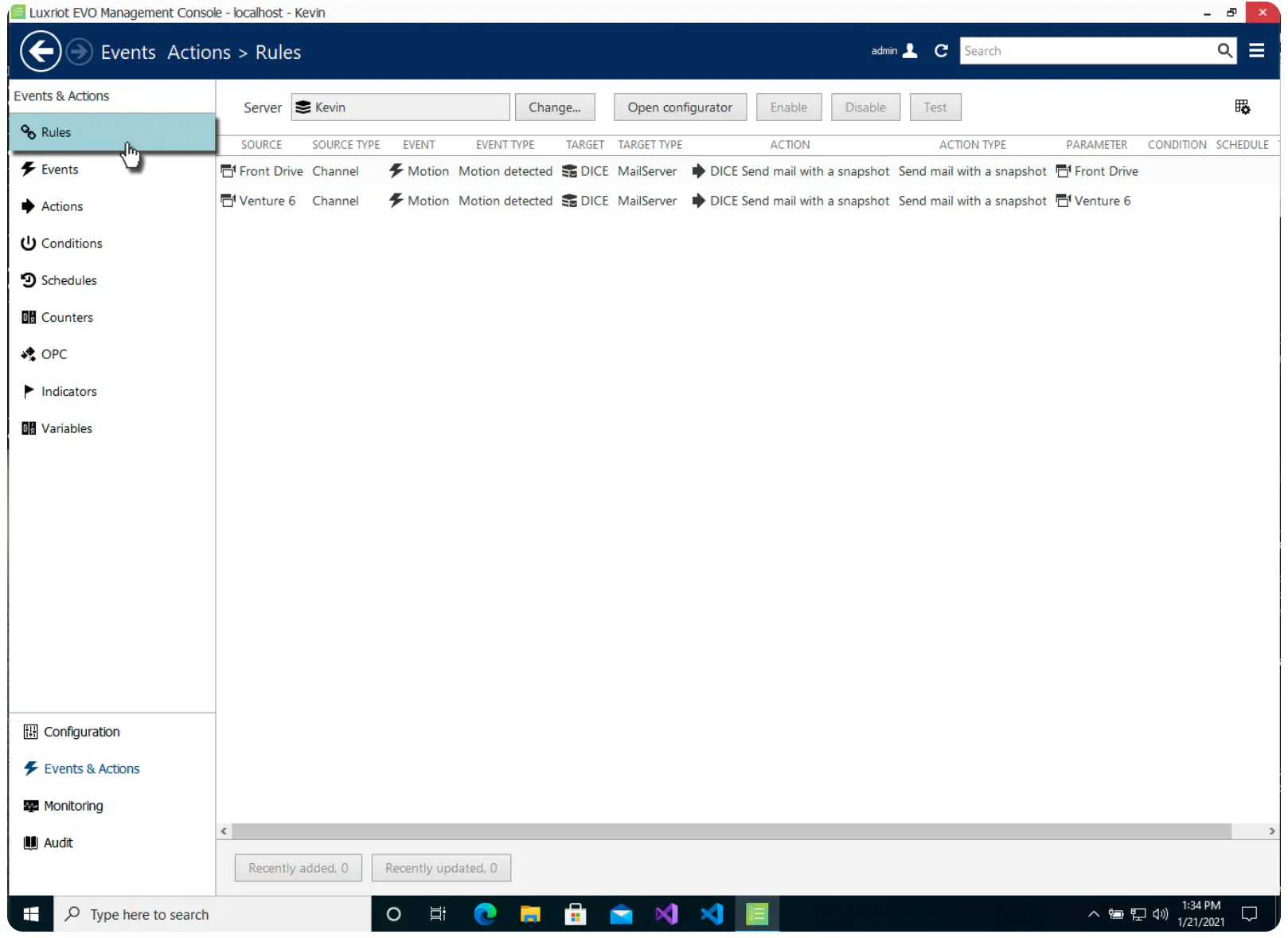The image size is (1288, 938).
Task: Click the OPC icon in sidebar
Action: pyautogui.click(x=29, y=354)
